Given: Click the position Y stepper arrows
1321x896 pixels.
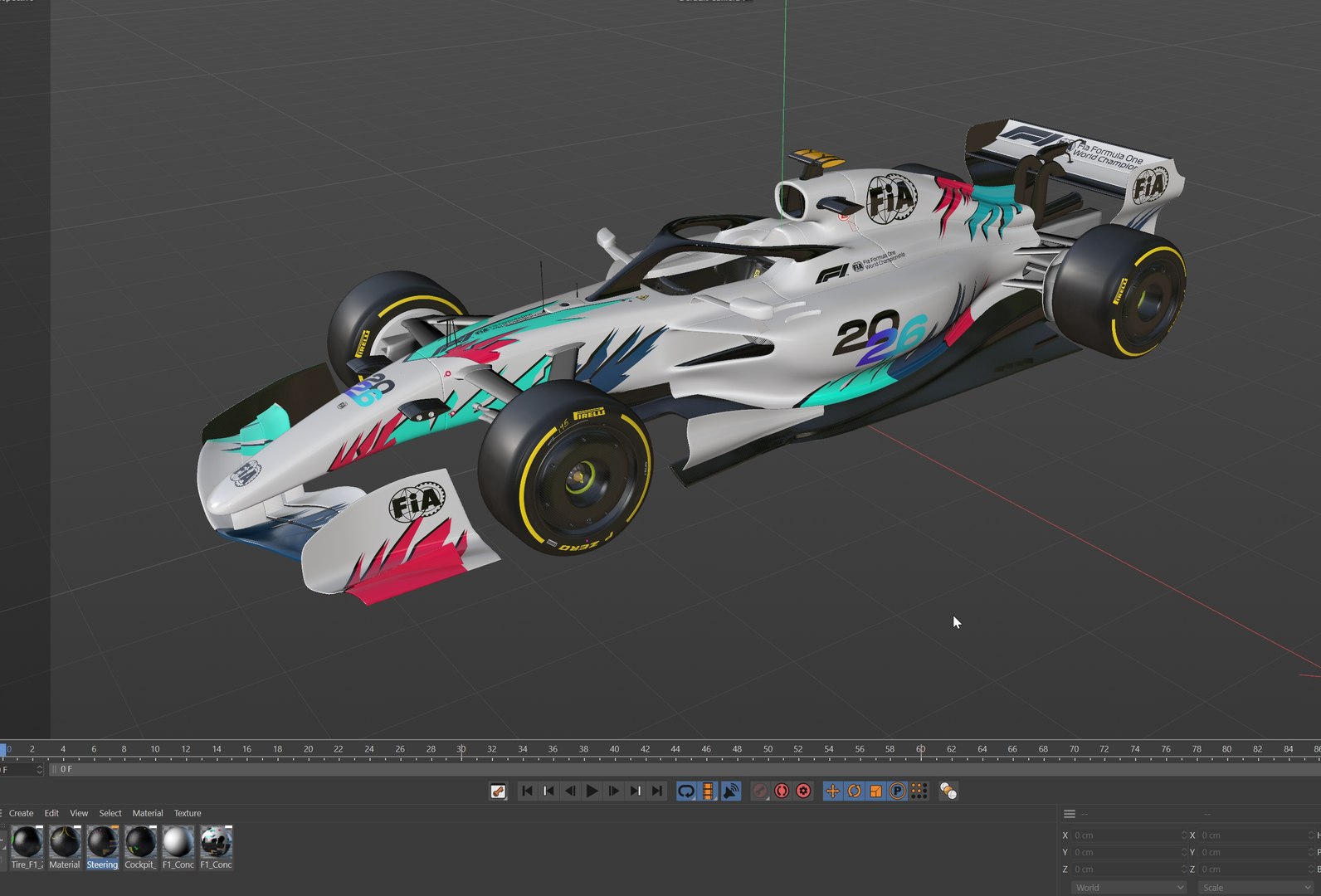Looking at the screenshot, I should click(1184, 852).
